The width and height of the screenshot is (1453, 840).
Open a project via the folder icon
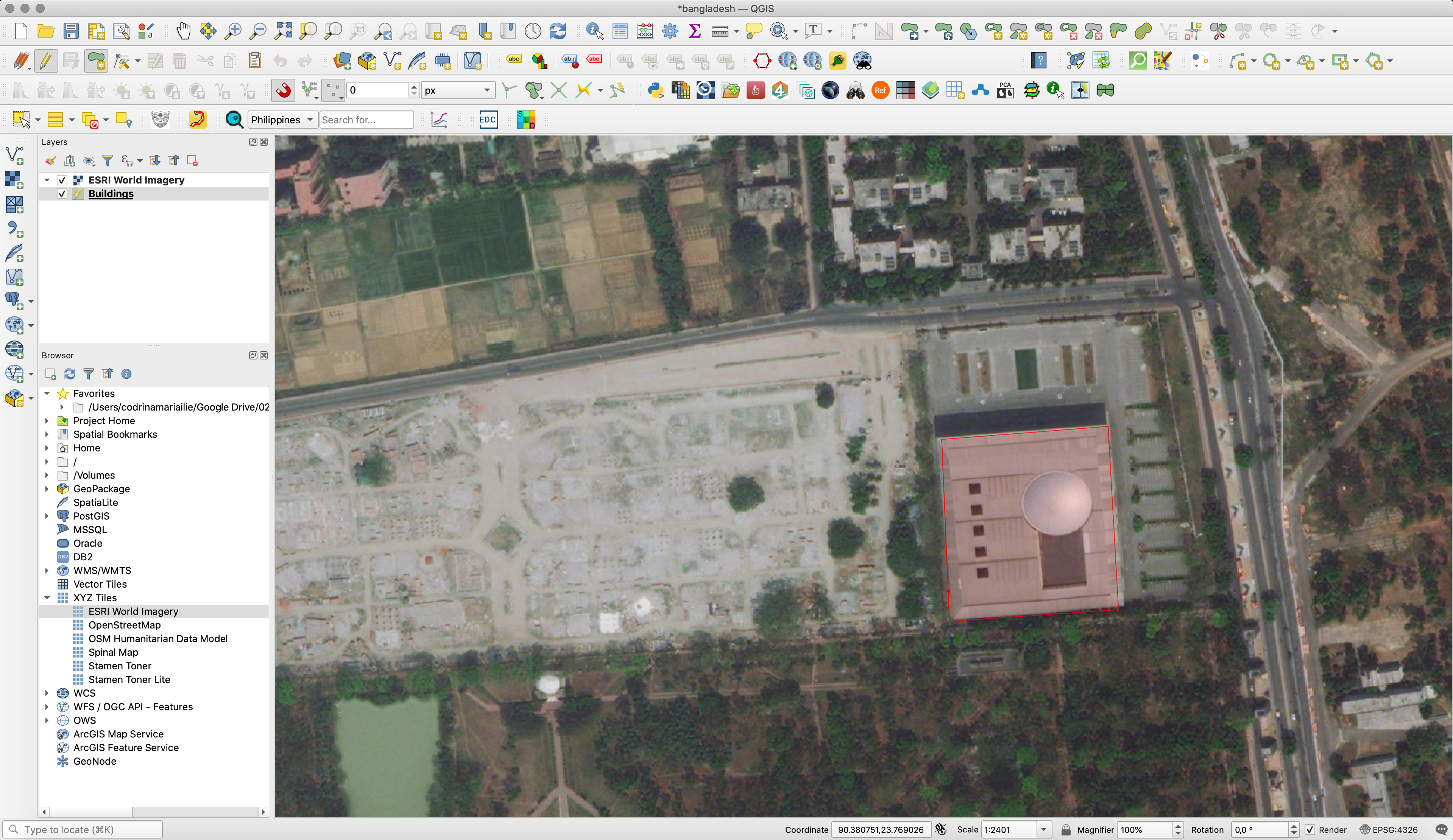tap(45, 31)
